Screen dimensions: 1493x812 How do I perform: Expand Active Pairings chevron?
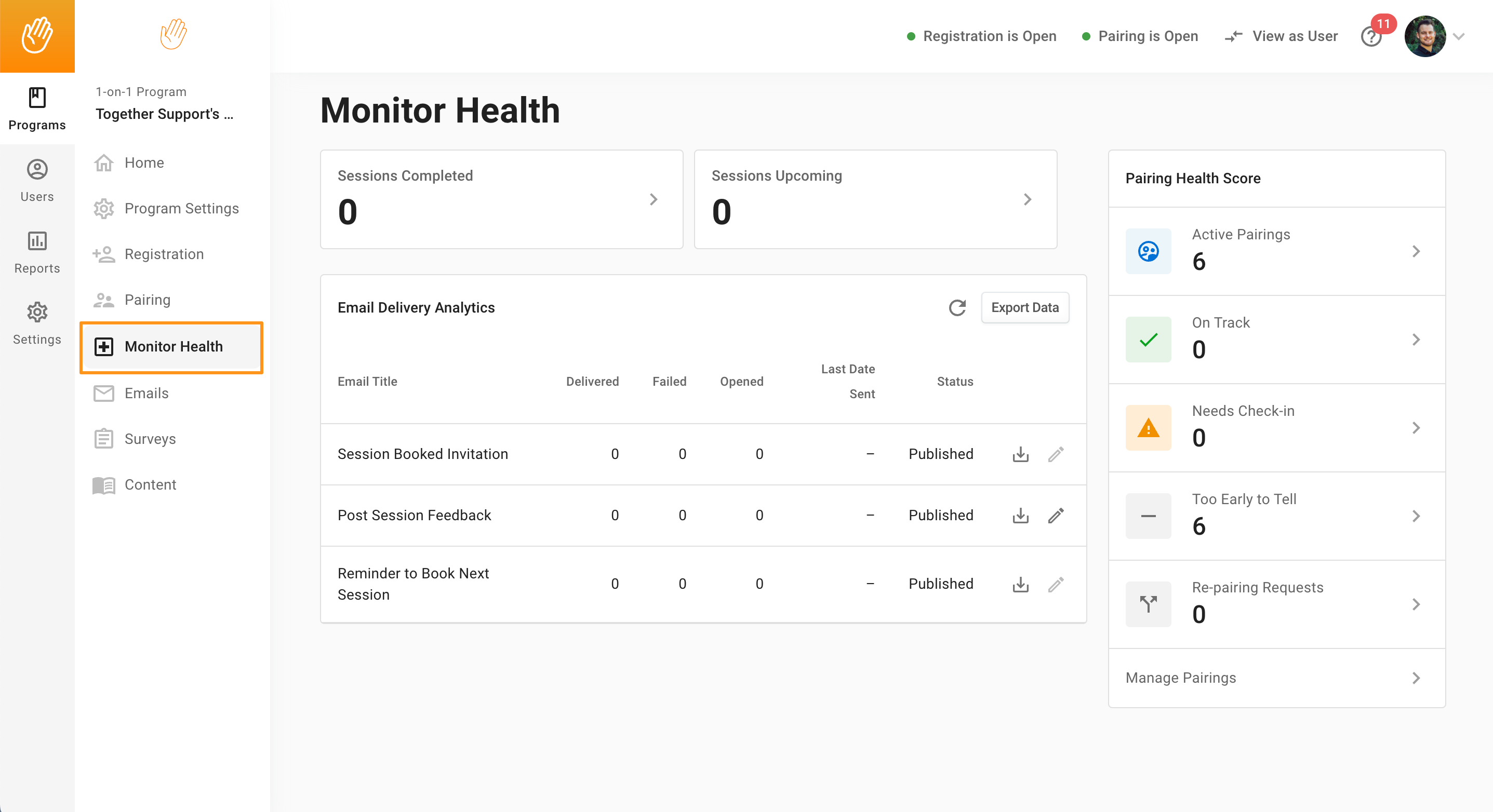point(1415,251)
